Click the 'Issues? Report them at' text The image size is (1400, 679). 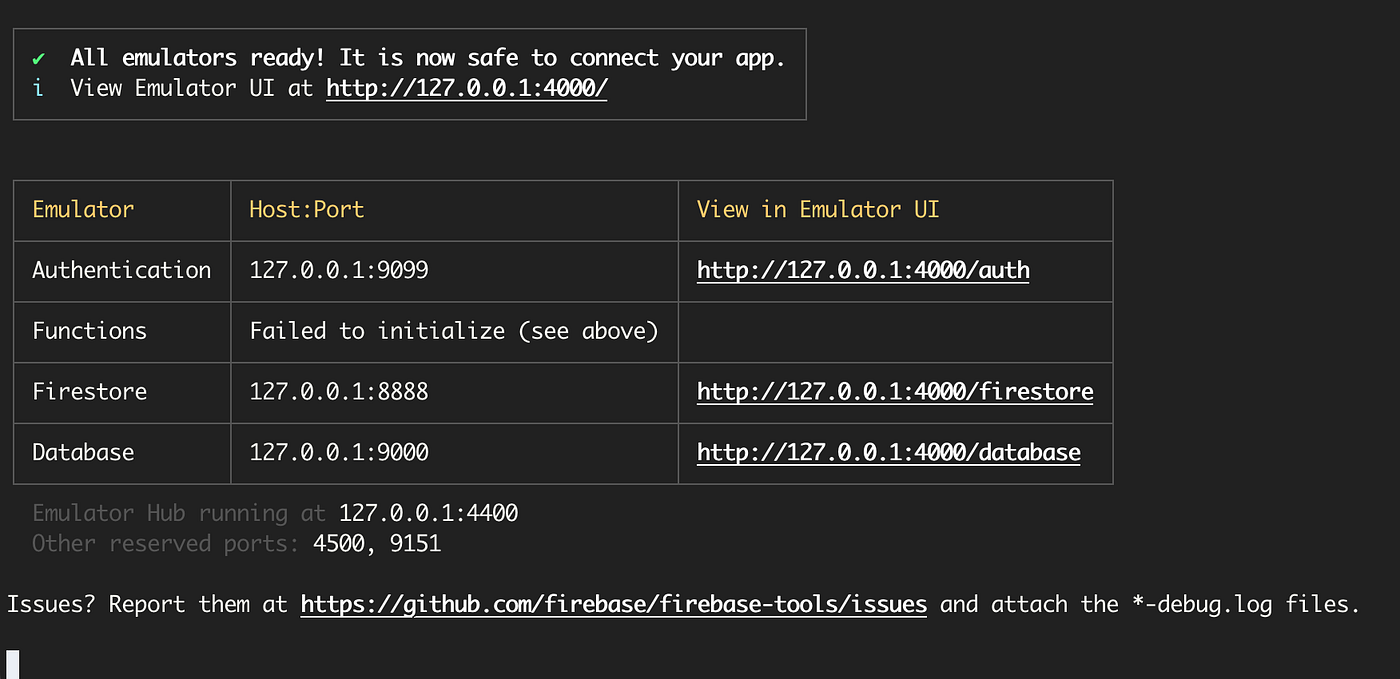(147, 604)
